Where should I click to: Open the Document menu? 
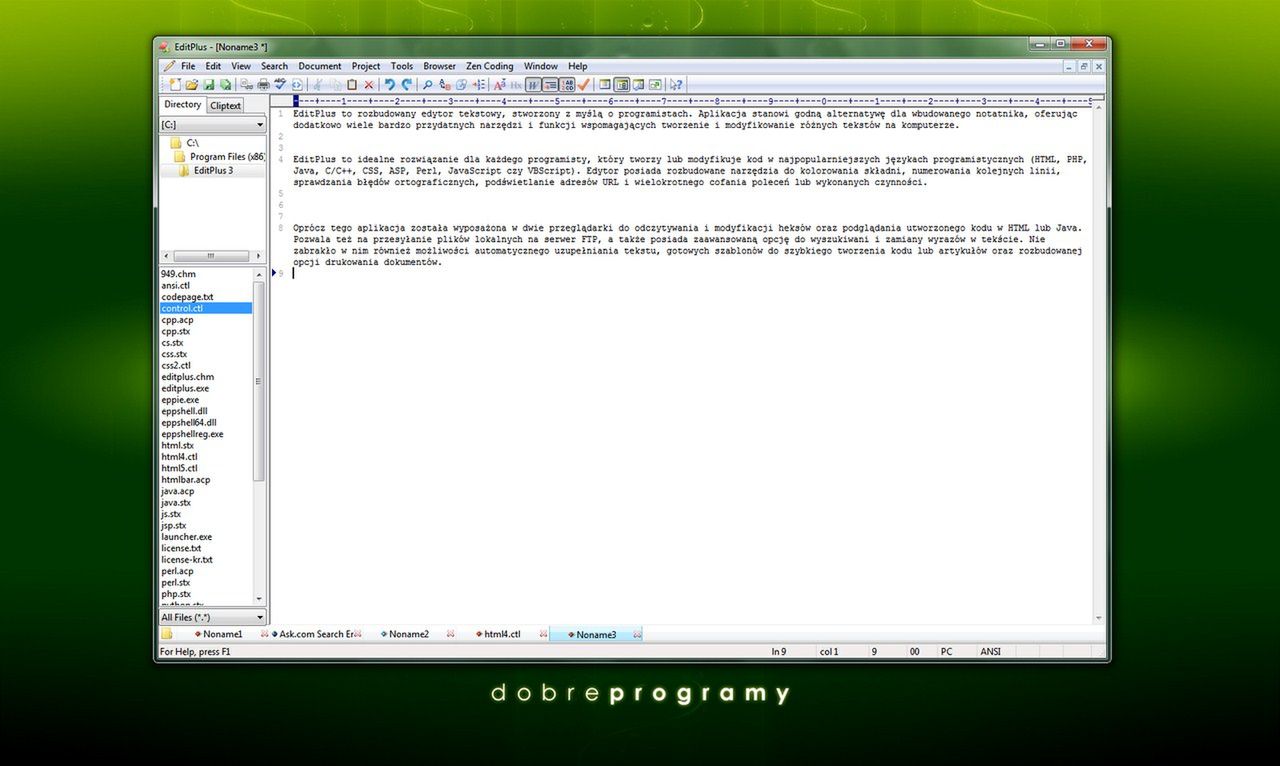click(320, 66)
